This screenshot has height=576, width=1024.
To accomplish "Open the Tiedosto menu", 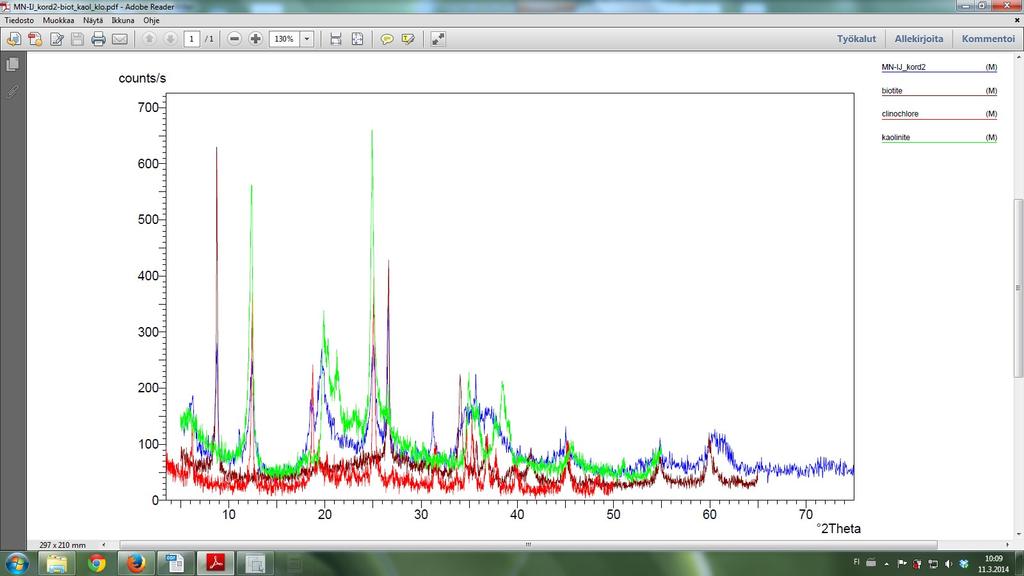I will 20,20.
